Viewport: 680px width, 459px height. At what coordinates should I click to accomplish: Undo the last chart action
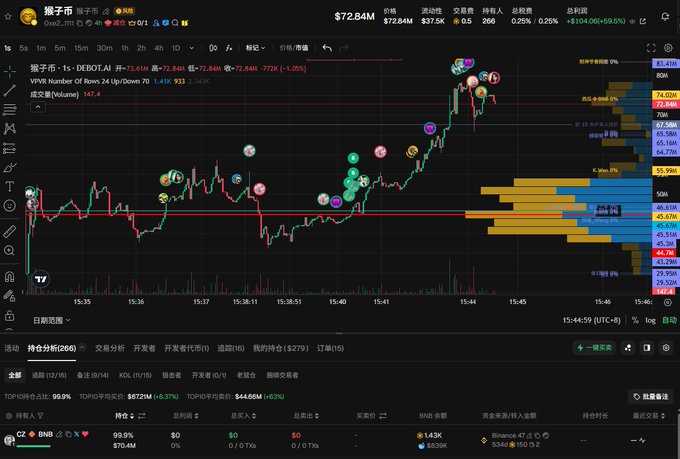[x=327, y=48]
